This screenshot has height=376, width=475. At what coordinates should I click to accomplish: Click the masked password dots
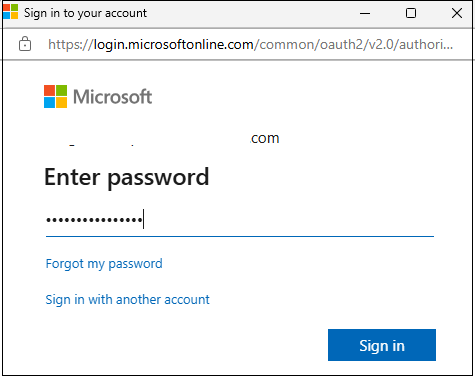[x=94, y=220]
